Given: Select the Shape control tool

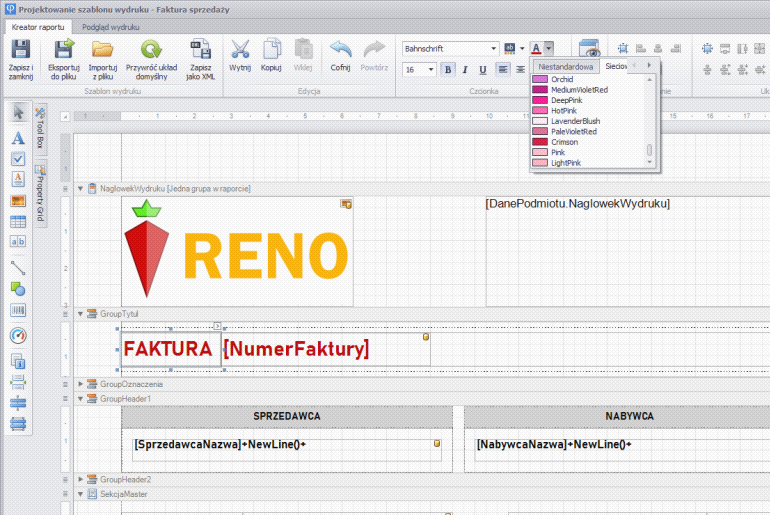Looking at the screenshot, I should pyautogui.click(x=18, y=289).
